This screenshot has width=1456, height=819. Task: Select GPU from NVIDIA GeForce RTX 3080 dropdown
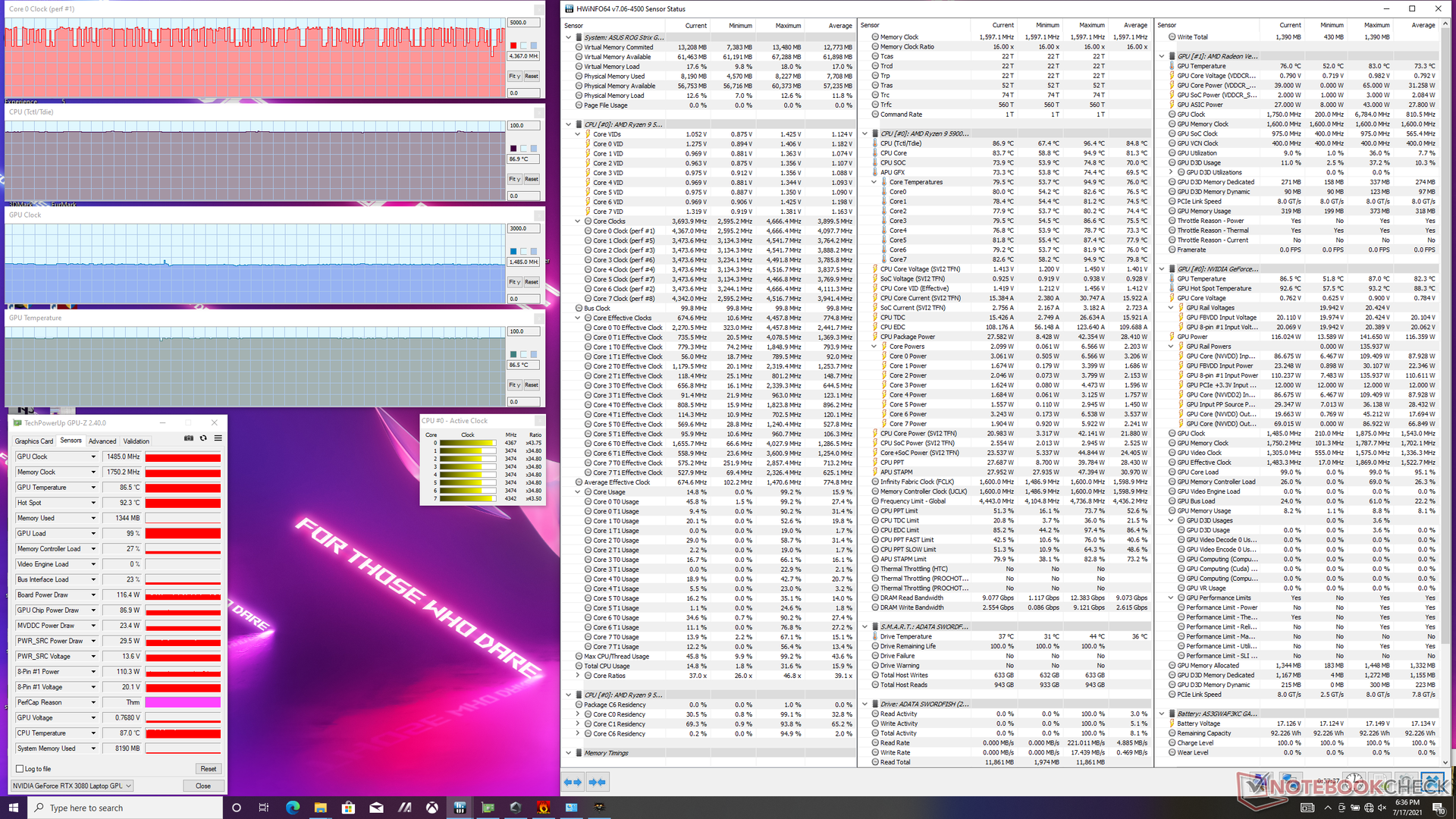[72, 786]
